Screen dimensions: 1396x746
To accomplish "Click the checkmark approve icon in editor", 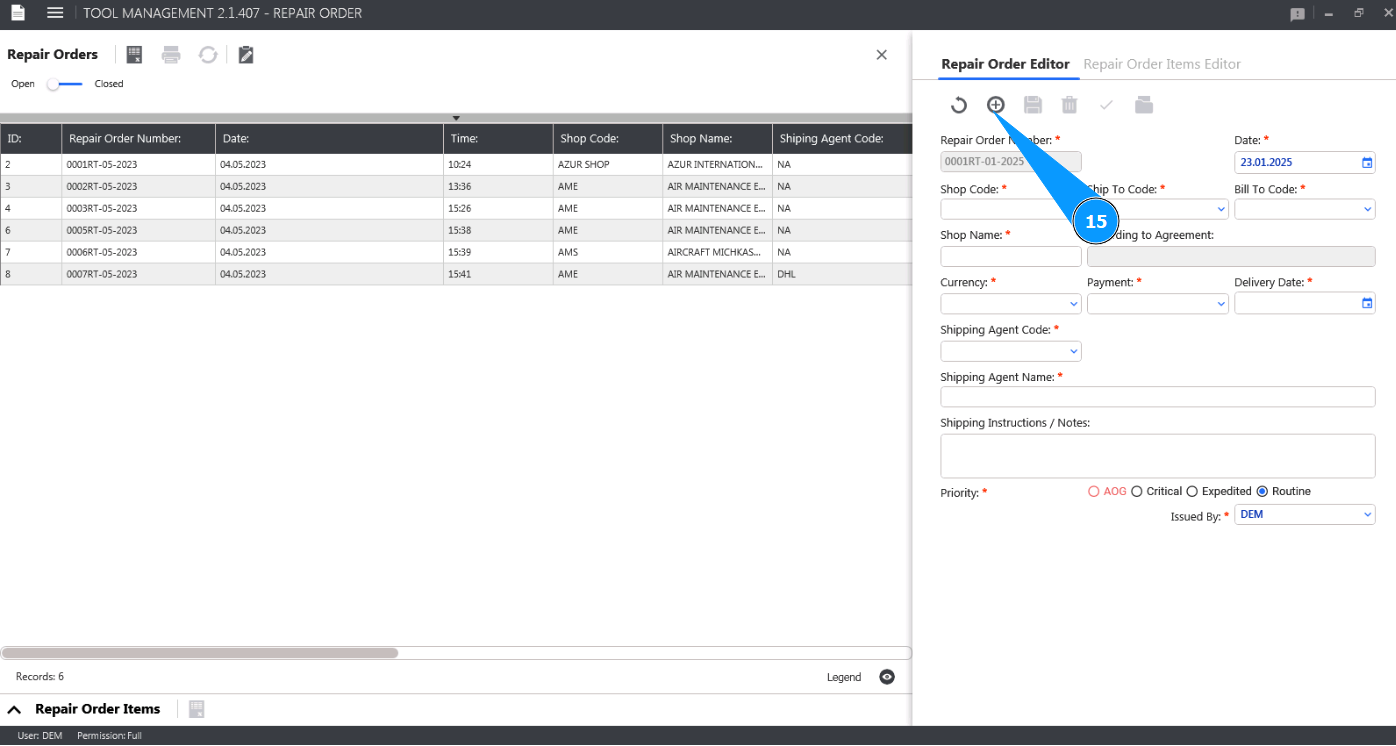I will (x=1106, y=105).
